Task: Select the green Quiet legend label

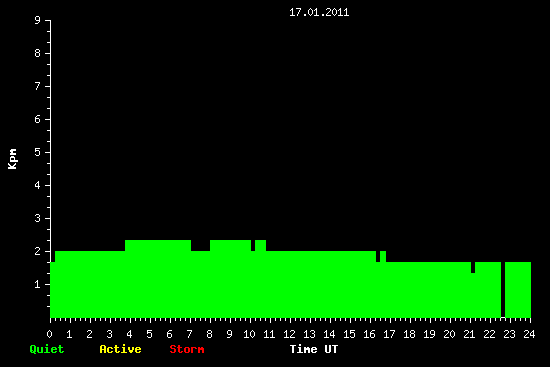Action: pyautogui.click(x=47, y=349)
